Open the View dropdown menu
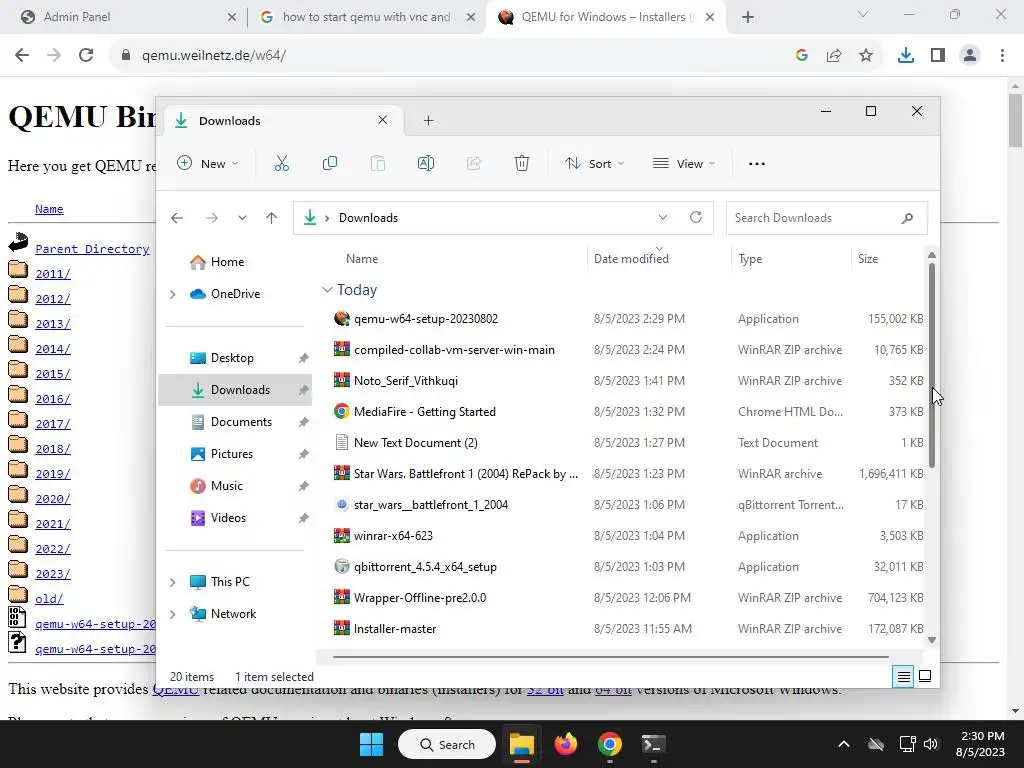Screen dimensions: 1024x768 [x=684, y=163]
